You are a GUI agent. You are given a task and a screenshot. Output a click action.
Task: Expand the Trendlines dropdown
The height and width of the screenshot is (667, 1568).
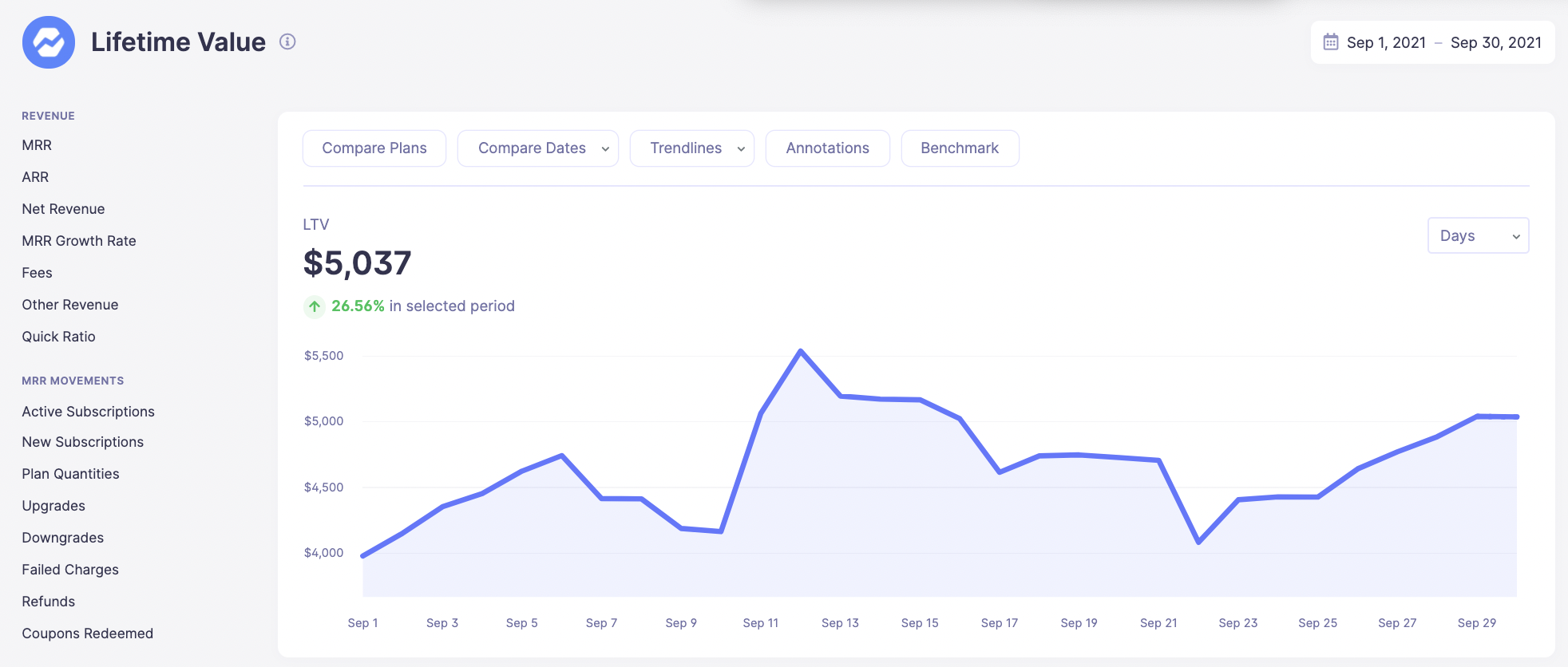691,148
